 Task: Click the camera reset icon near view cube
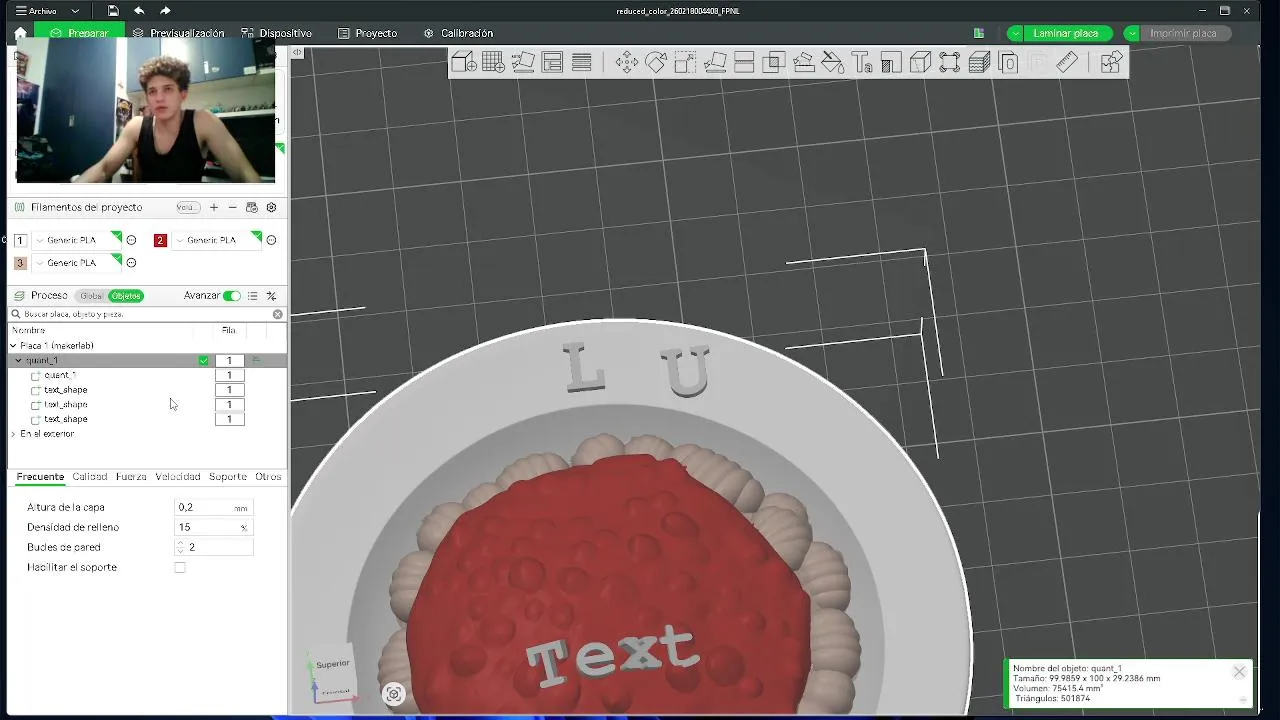[x=393, y=694]
